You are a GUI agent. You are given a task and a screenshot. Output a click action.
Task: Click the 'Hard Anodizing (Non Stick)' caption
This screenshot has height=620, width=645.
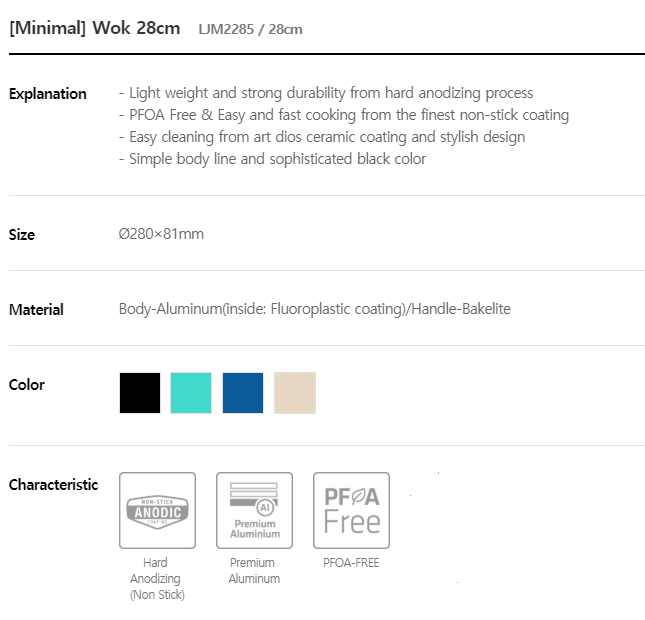tap(155, 579)
